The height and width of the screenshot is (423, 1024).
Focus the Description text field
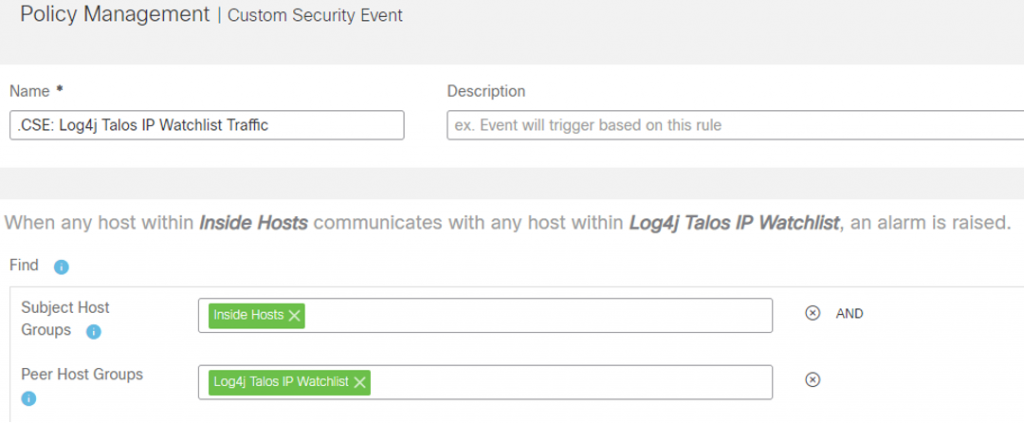tap(735, 125)
